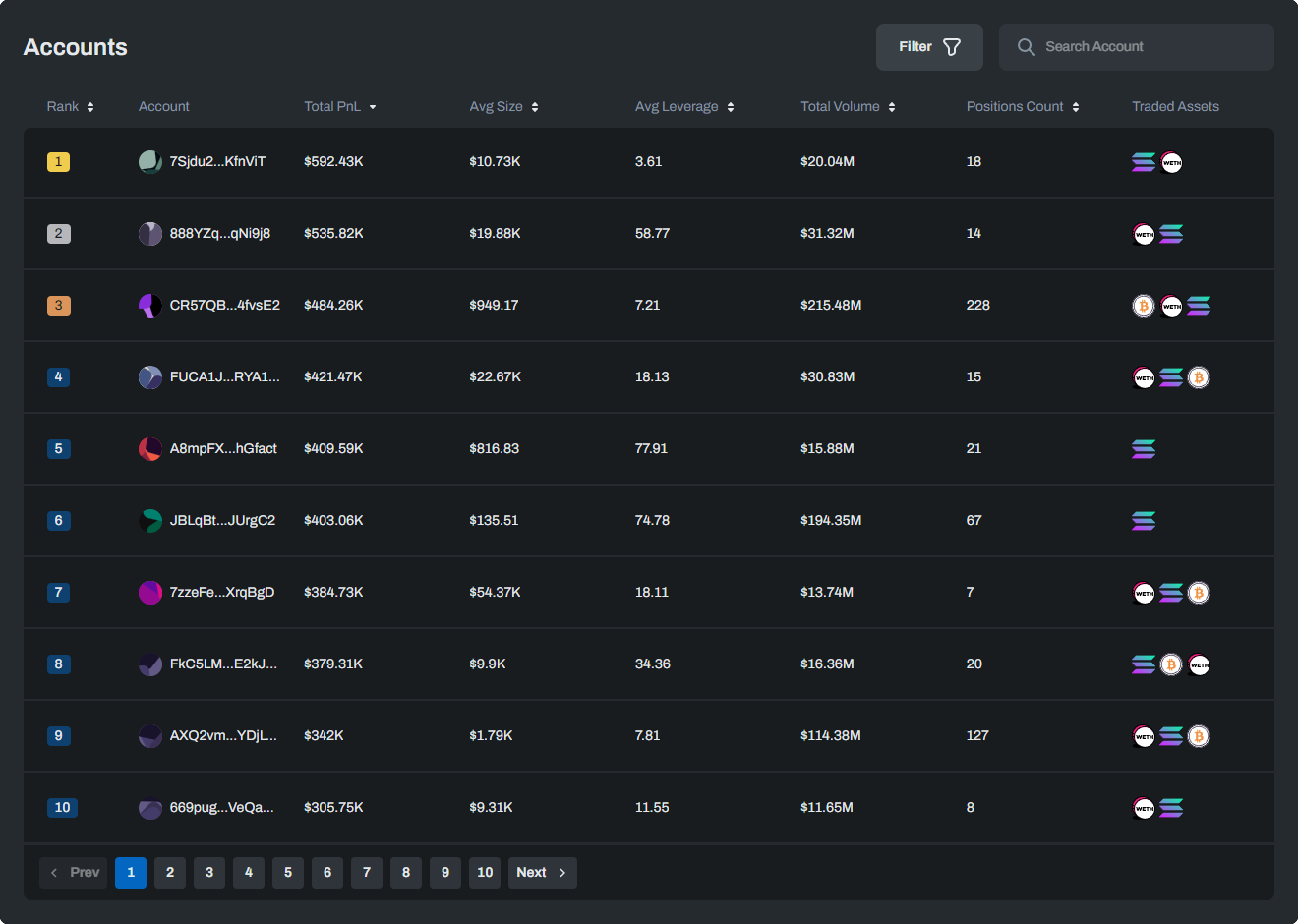Image resolution: width=1298 pixels, height=924 pixels.
Task: Click the WETH icon in 888YZq...qNi9j8 row
Action: pos(1143,234)
